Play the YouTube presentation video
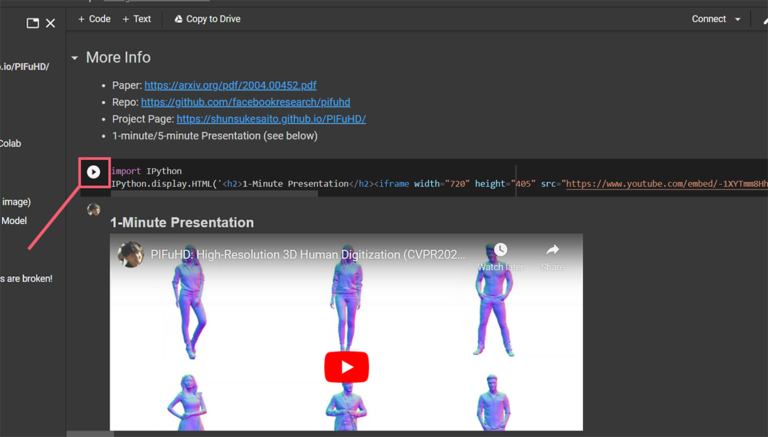The width and height of the screenshot is (768, 437). (346, 367)
